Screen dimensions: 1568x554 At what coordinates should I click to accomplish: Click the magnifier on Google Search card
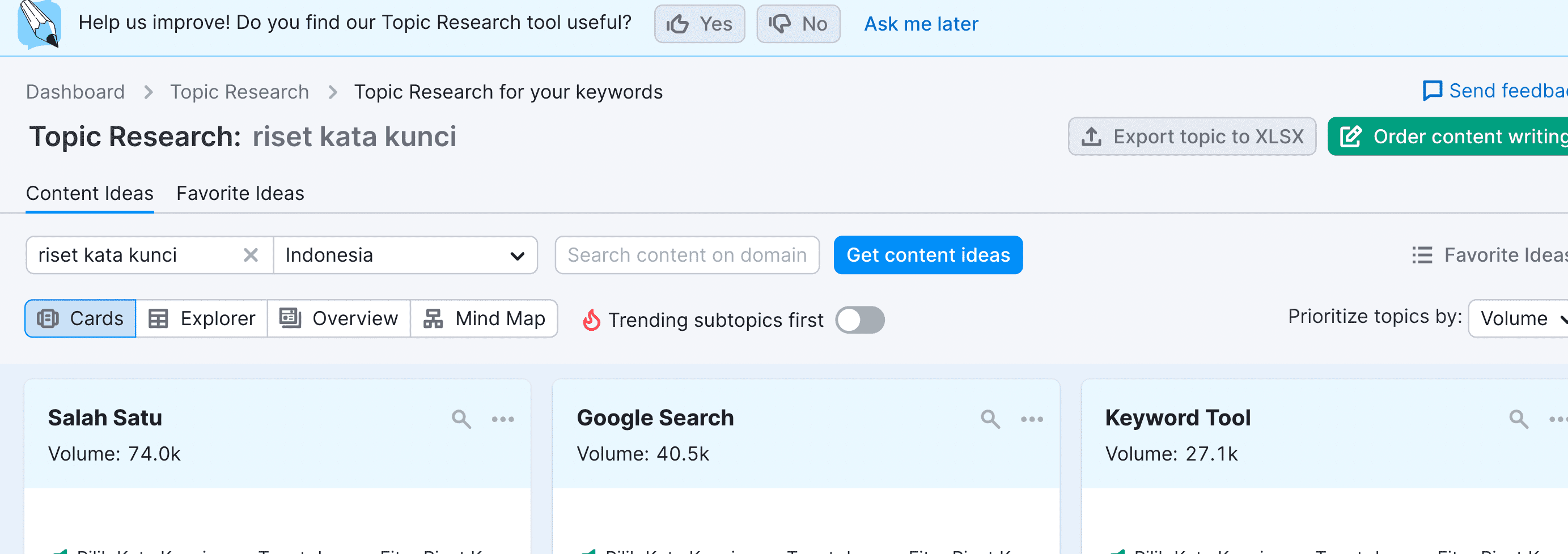pos(990,419)
